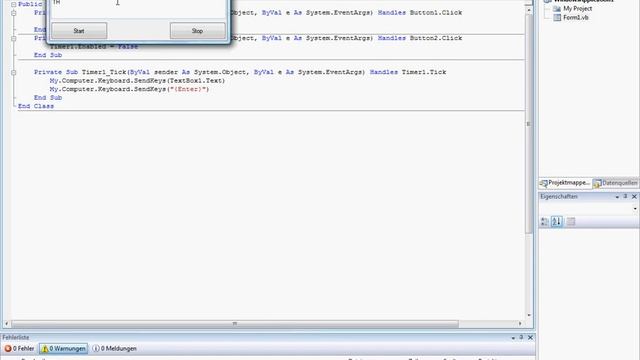Click the SendKeys("{Enter}") code line
Screen dimensions: 640x360
[x=129, y=89]
